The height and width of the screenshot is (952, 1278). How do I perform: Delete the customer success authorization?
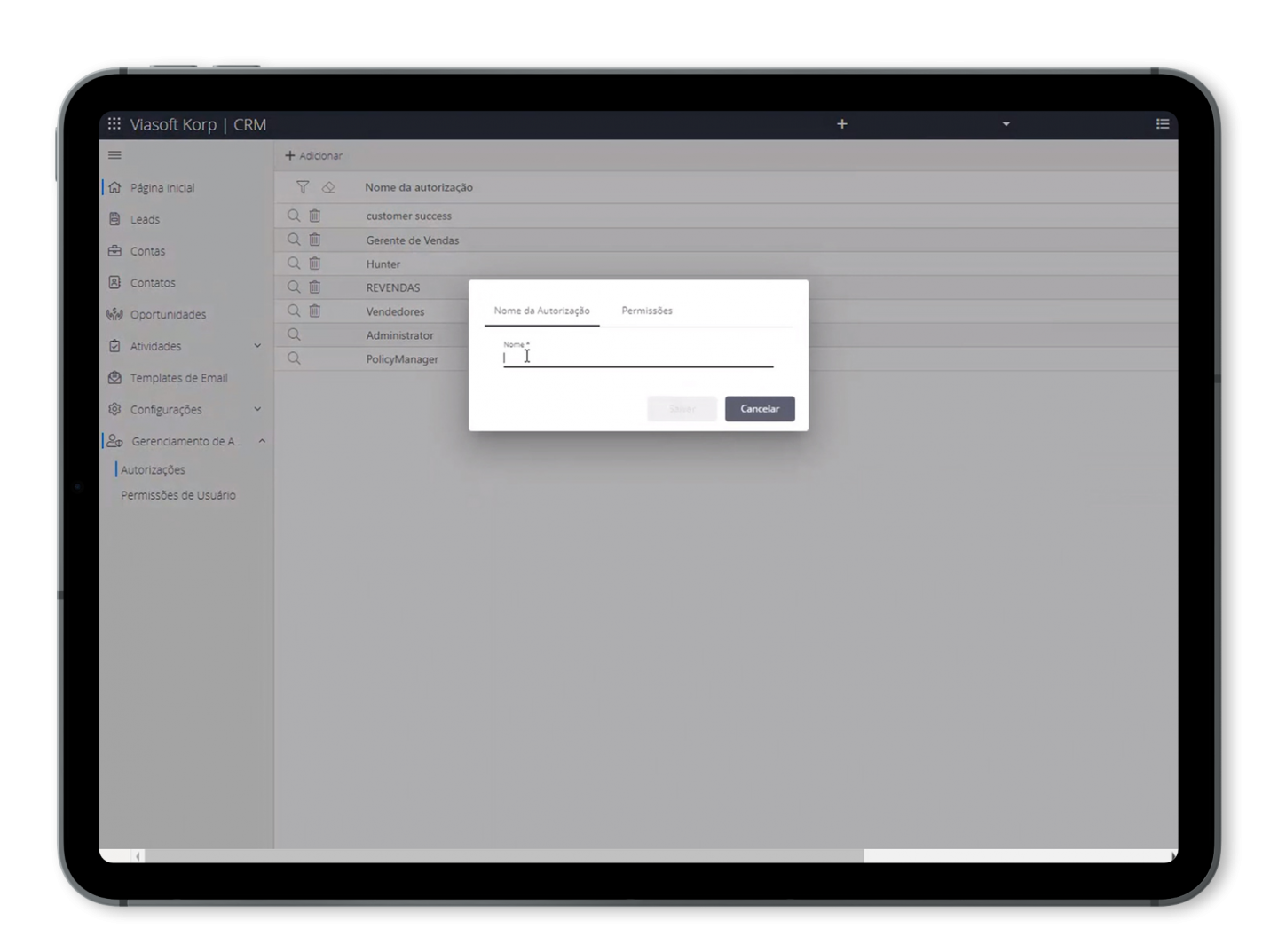(315, 216)
